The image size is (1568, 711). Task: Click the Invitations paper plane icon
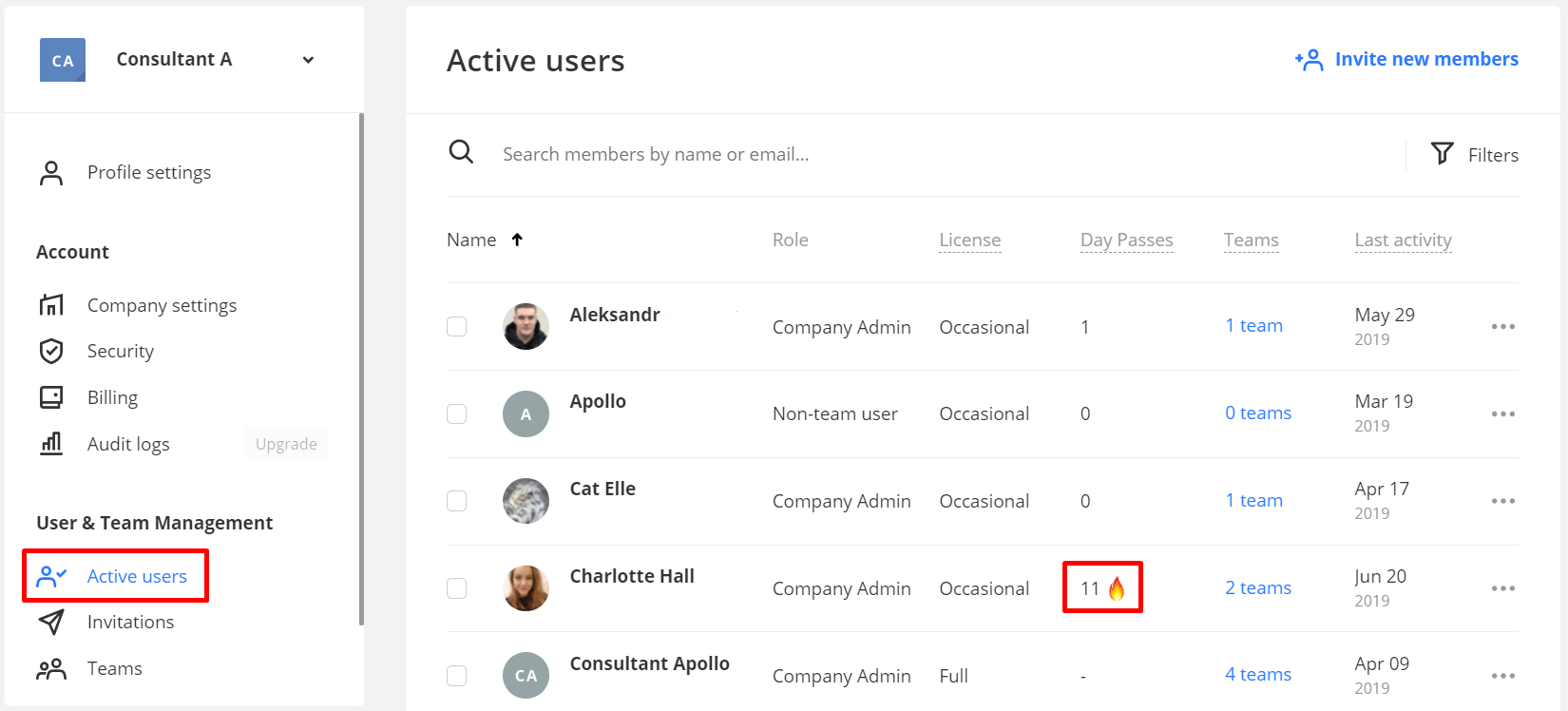51,622
